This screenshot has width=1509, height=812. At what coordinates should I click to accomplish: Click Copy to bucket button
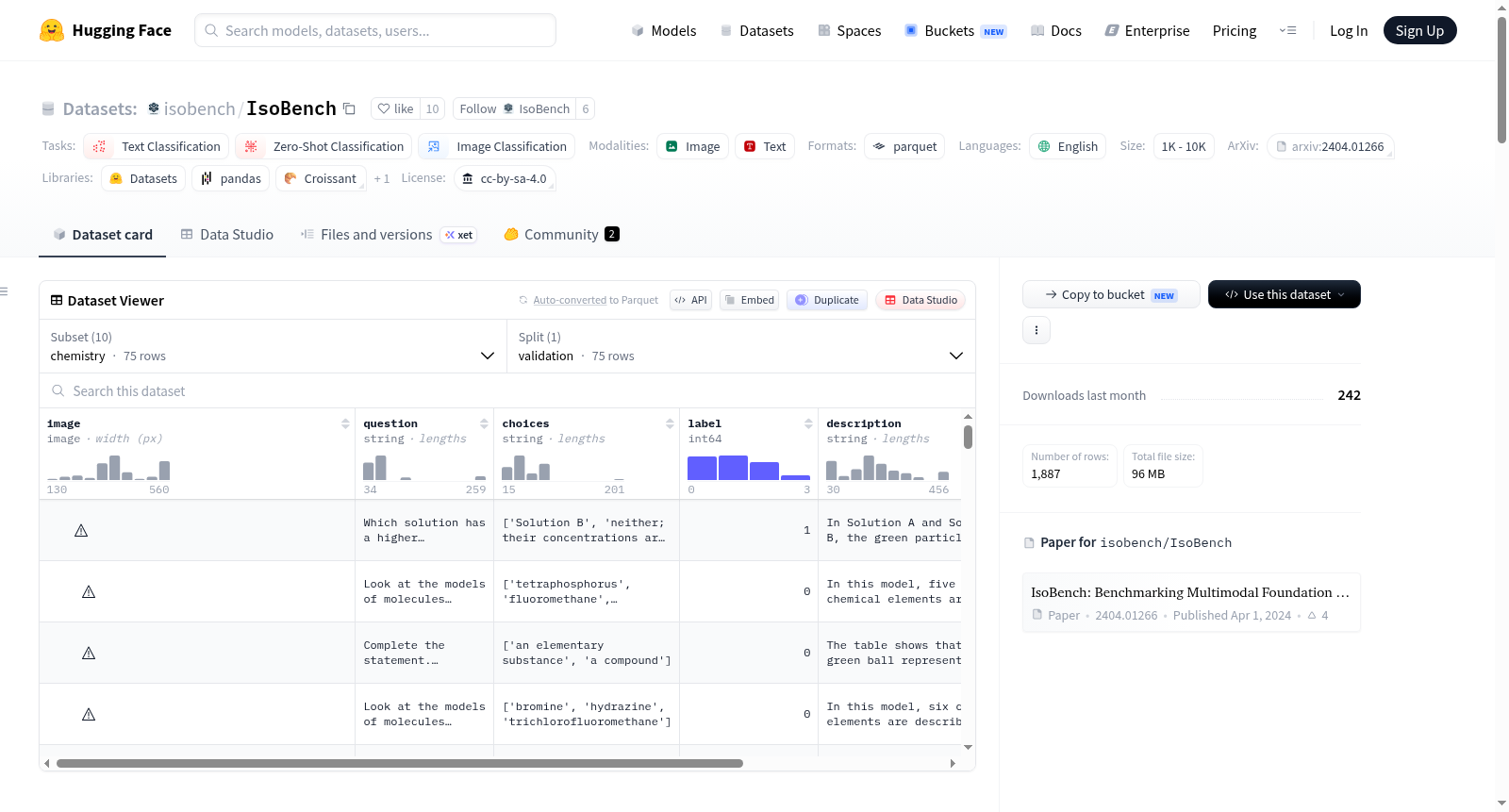pos(1111,294)
